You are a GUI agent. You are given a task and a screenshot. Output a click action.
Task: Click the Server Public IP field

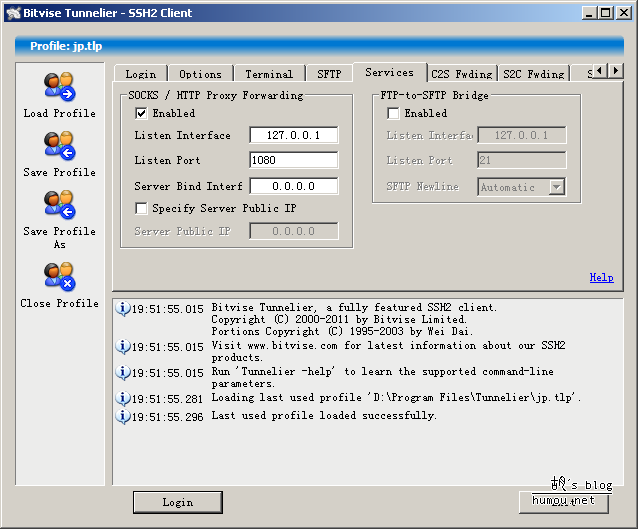293,231
